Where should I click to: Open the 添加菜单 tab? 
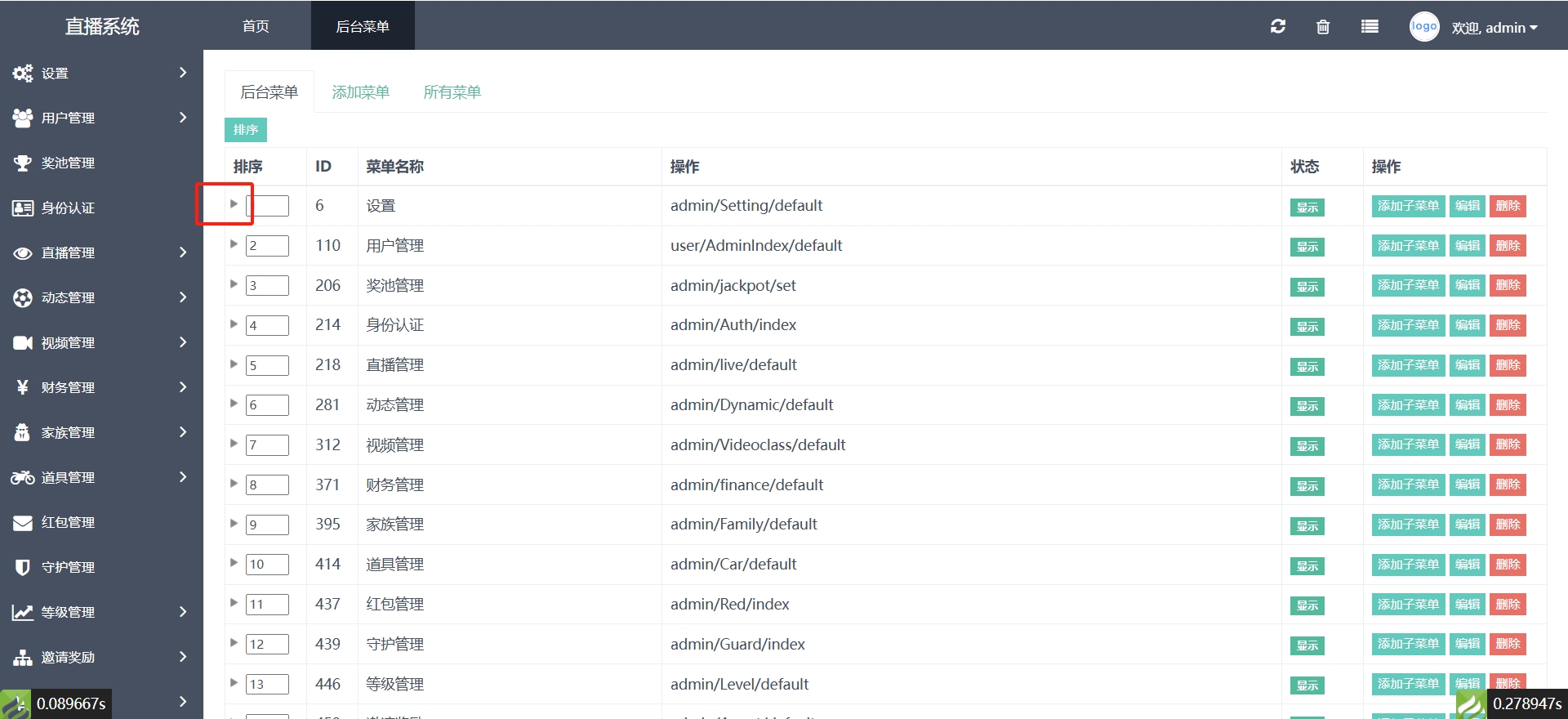[360, 92]
